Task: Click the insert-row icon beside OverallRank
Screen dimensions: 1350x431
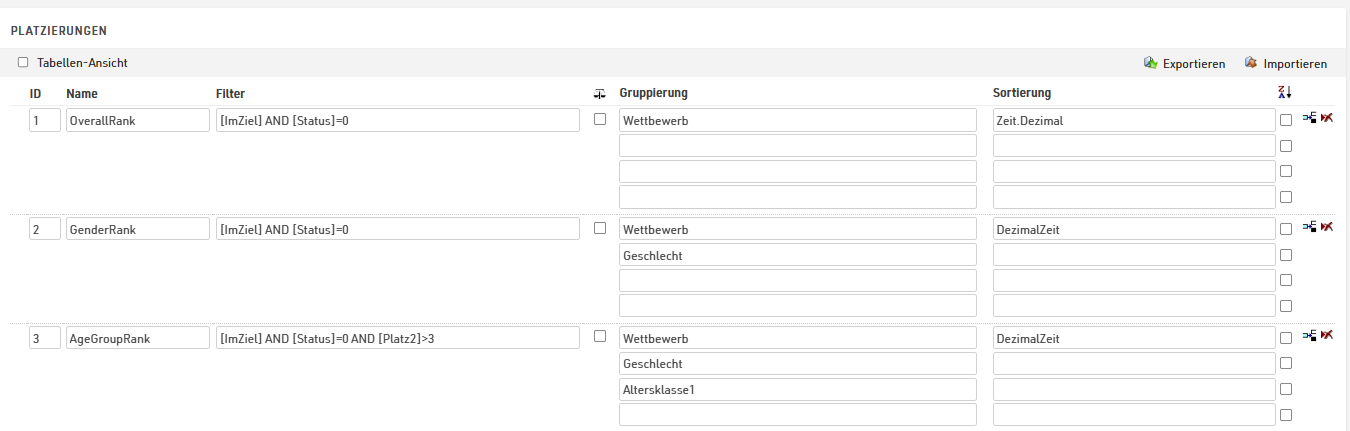Action: [x=1309, y=118]
